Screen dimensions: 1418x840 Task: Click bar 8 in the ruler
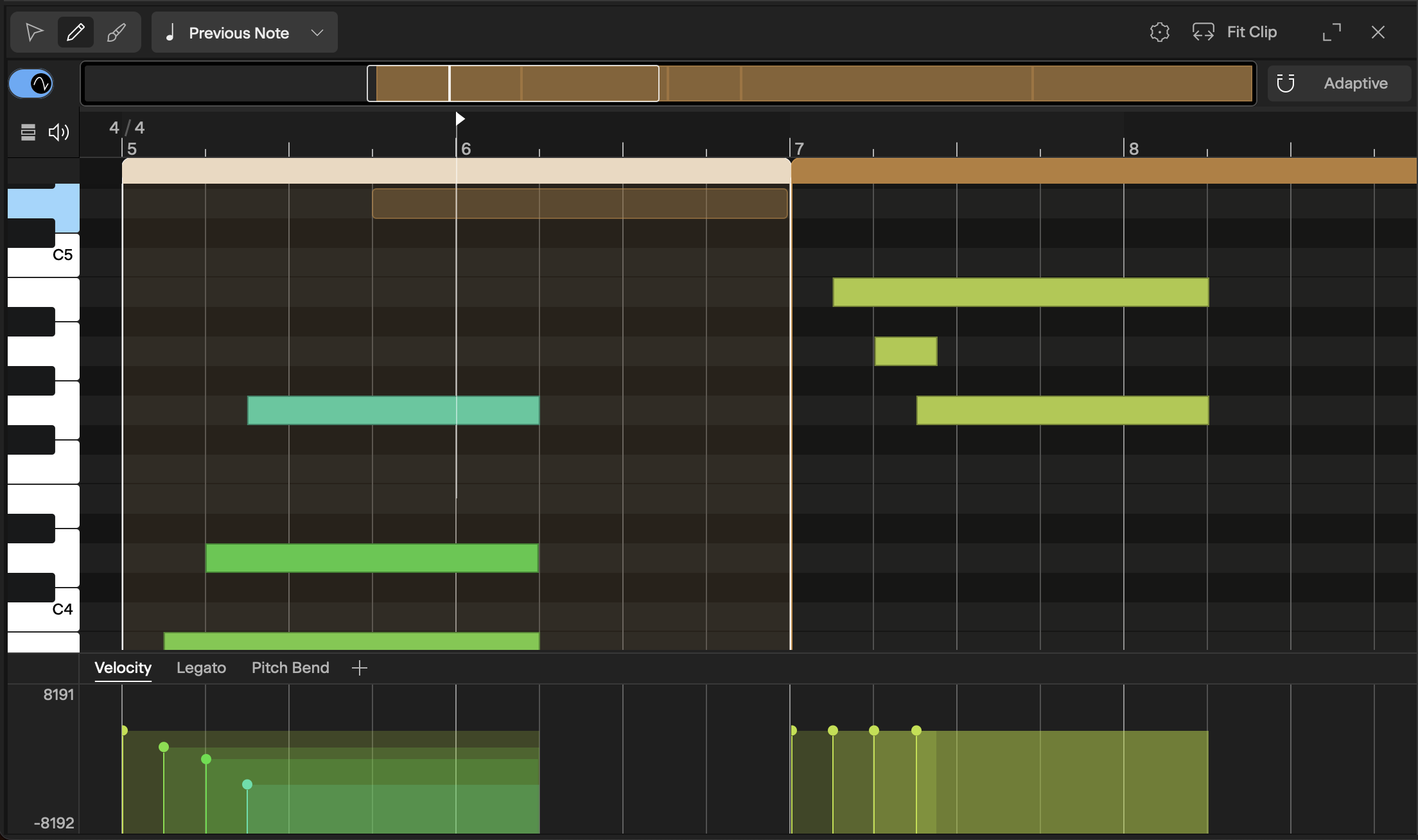coord(1134,148)
